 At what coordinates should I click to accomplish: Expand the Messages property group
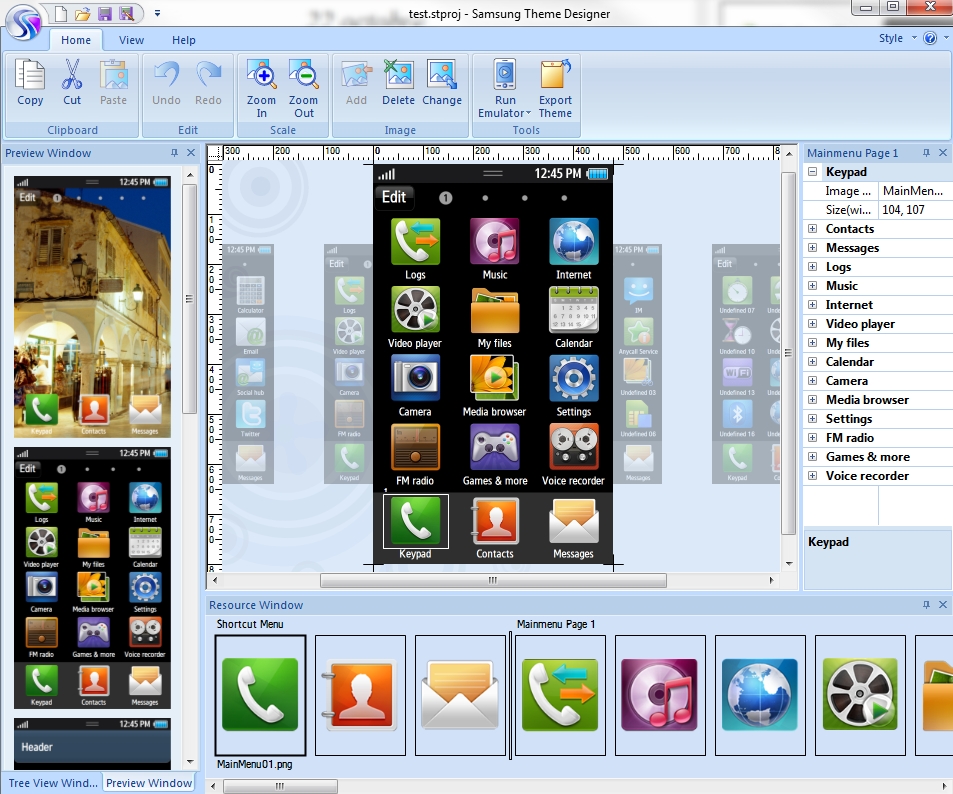[812, 247]
